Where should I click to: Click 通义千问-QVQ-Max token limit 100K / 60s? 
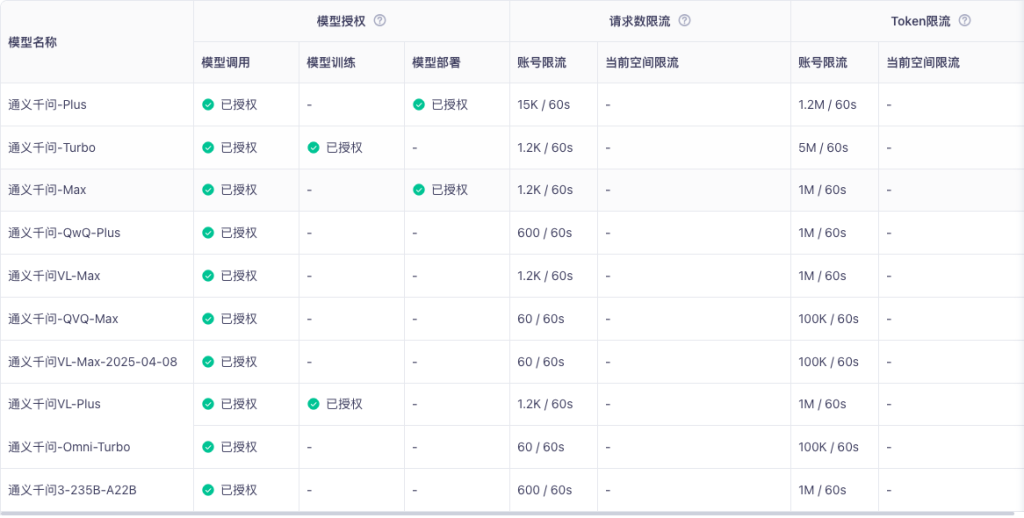point(829,319)
